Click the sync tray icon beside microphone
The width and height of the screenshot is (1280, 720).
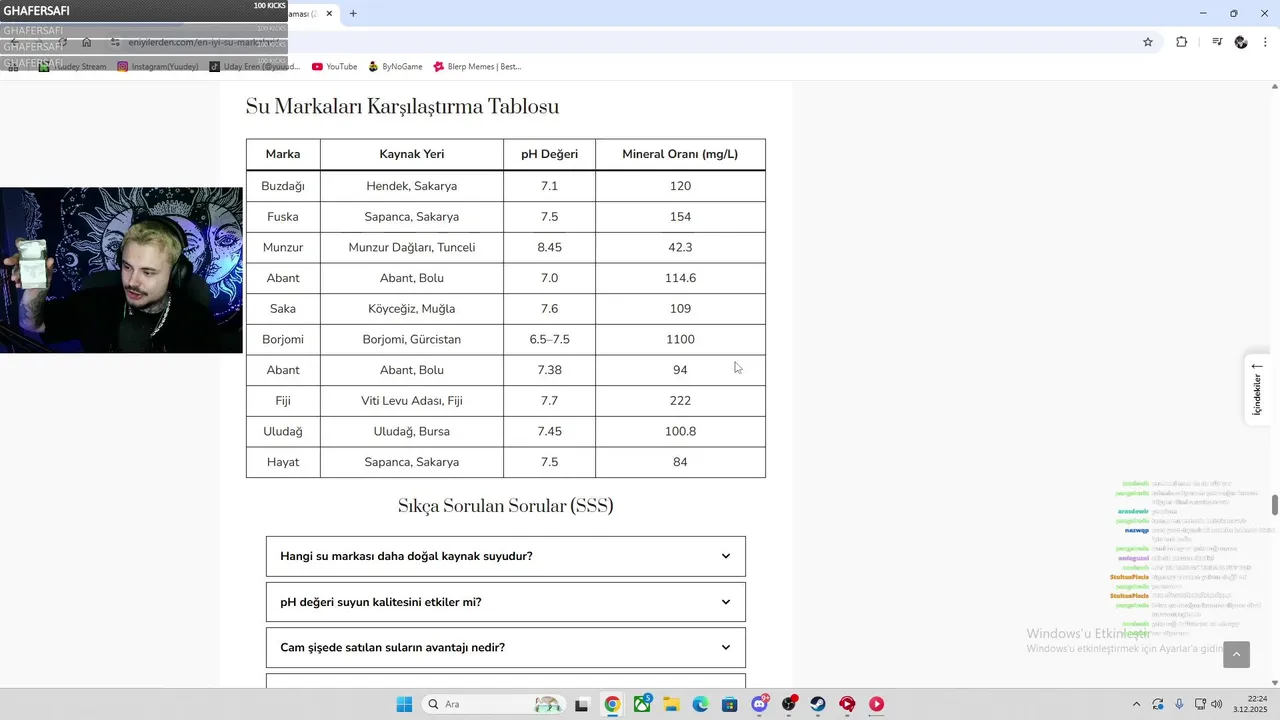[x=1158, y=704]
